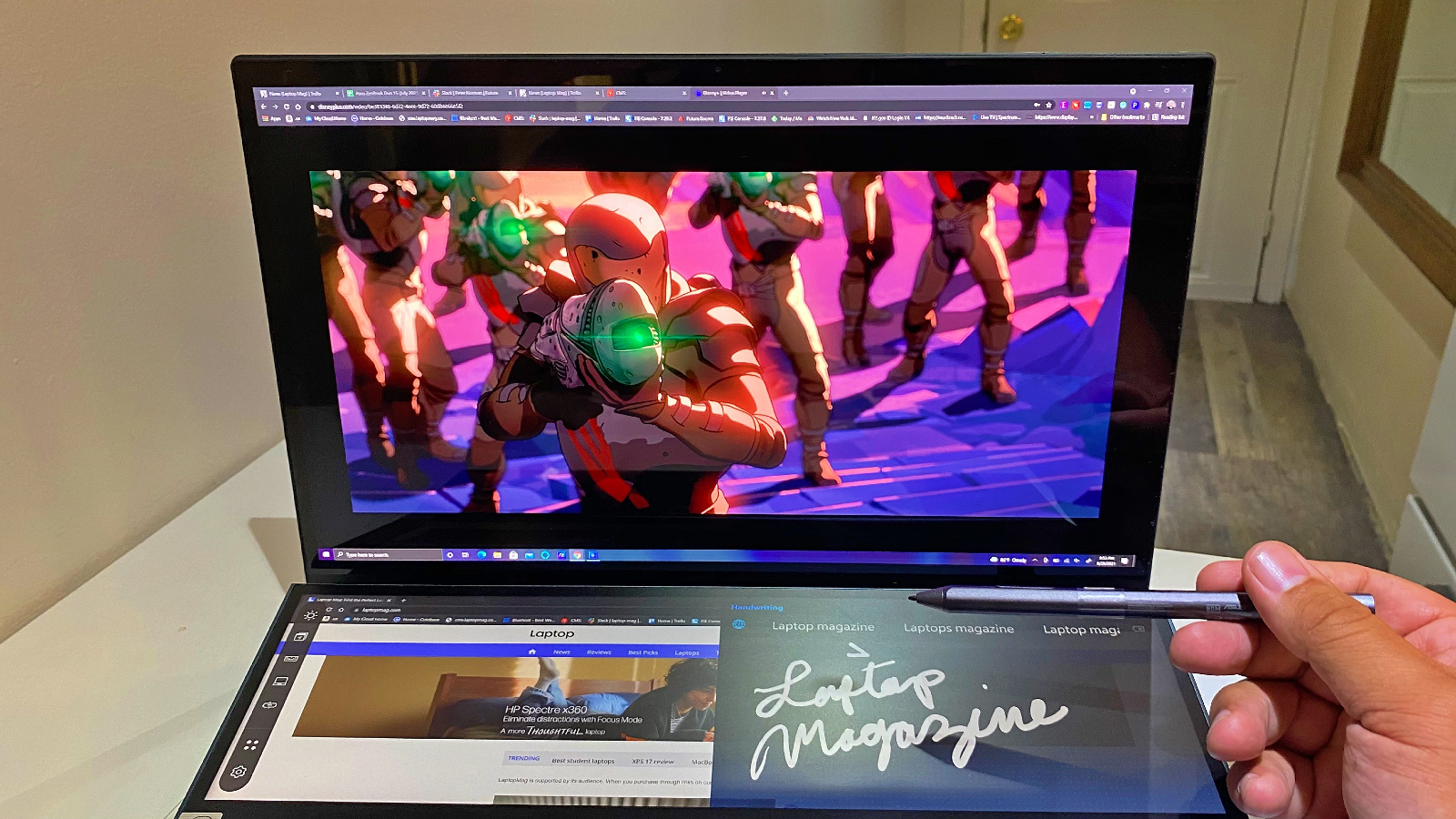The image size is (1456, 819).
Task: Click home button in main Chrome toolbar
Action: [298, 106]
